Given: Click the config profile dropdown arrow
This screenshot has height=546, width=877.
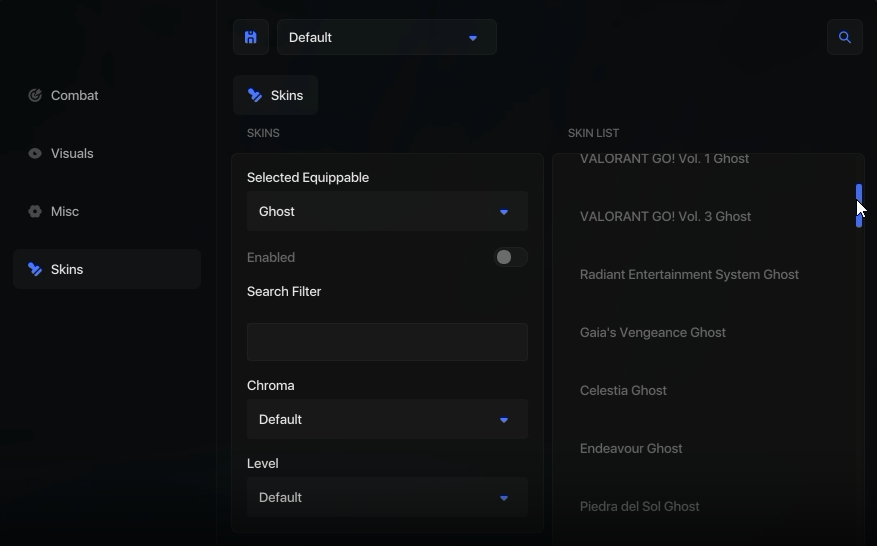Looking at the screenshot, I should [x=473, y=38].
